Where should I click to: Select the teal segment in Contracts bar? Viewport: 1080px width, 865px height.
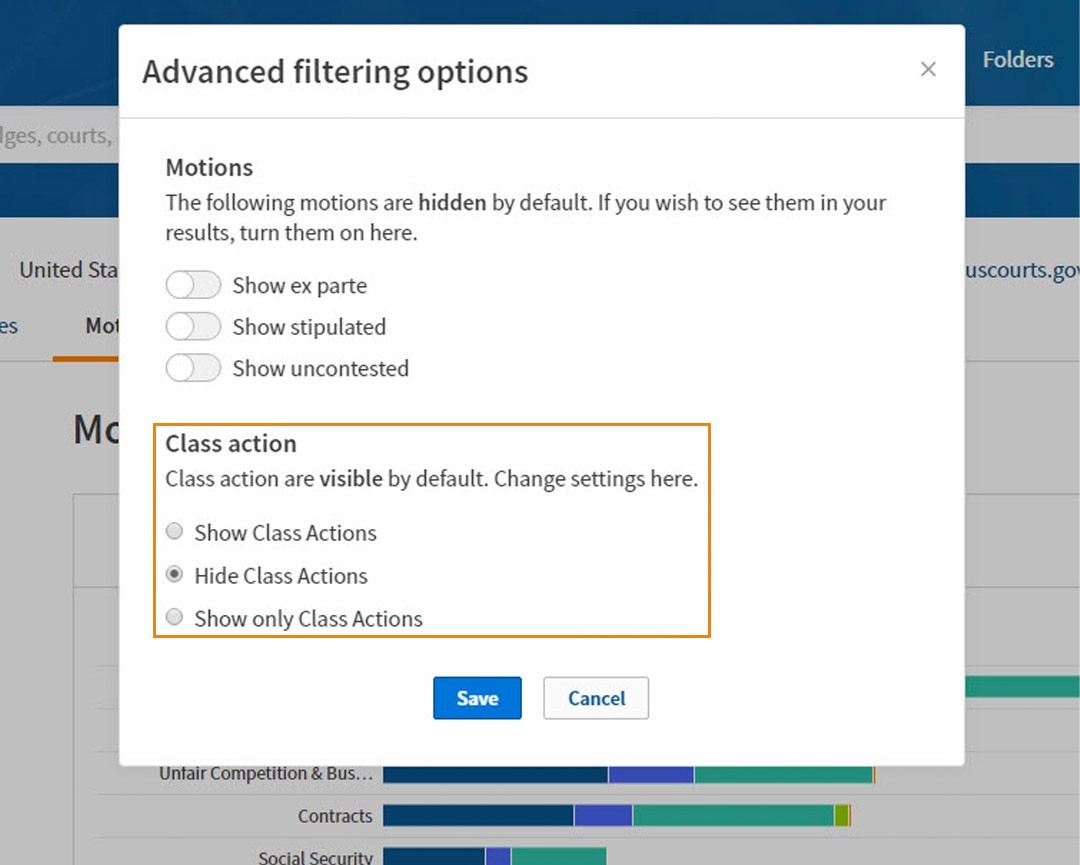732,816
